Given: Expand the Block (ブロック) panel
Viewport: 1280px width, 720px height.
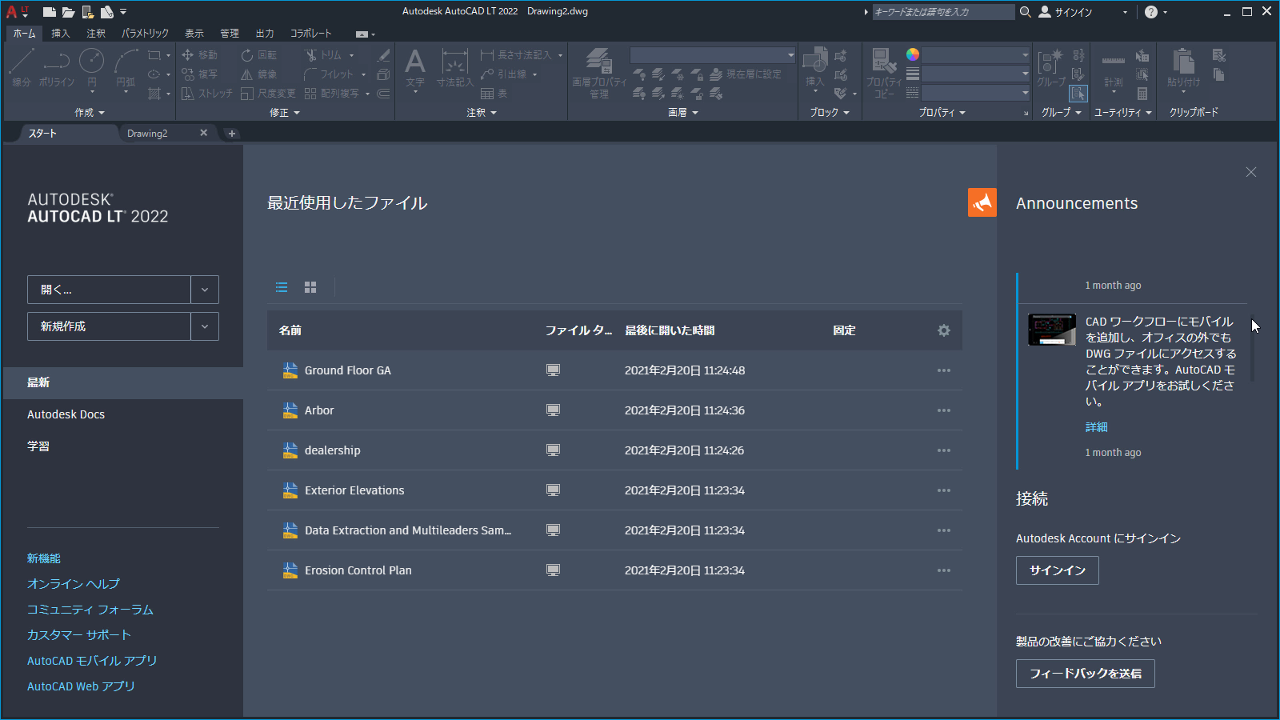Looking at the screenshot, I should (829, 113).
